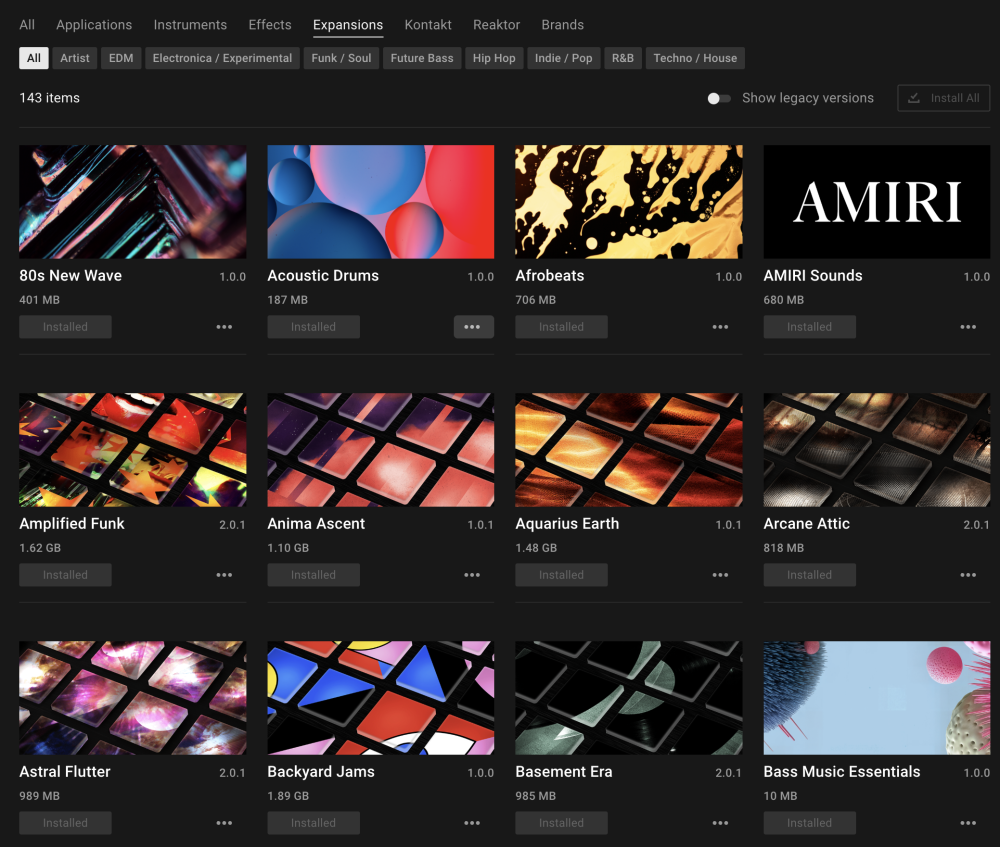Click Installed button under Acoustic Drums
The height and width of the screenshot is (847, 1000).
tap(313, 327)
